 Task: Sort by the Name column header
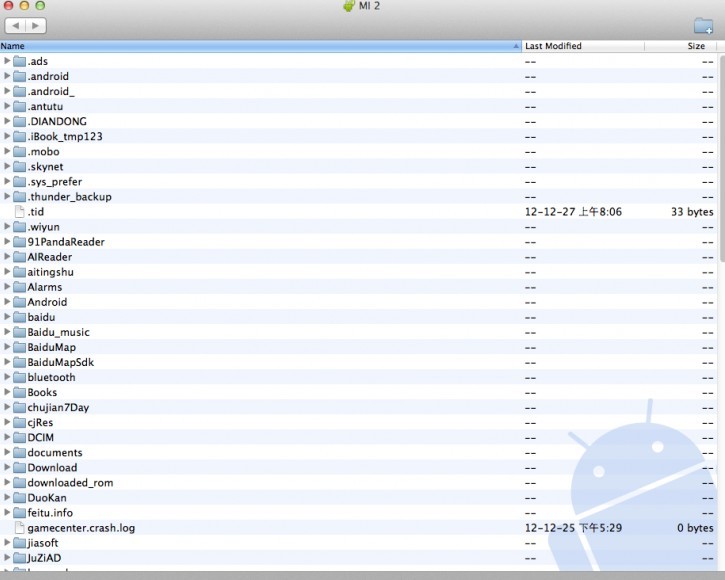[261, 46]
